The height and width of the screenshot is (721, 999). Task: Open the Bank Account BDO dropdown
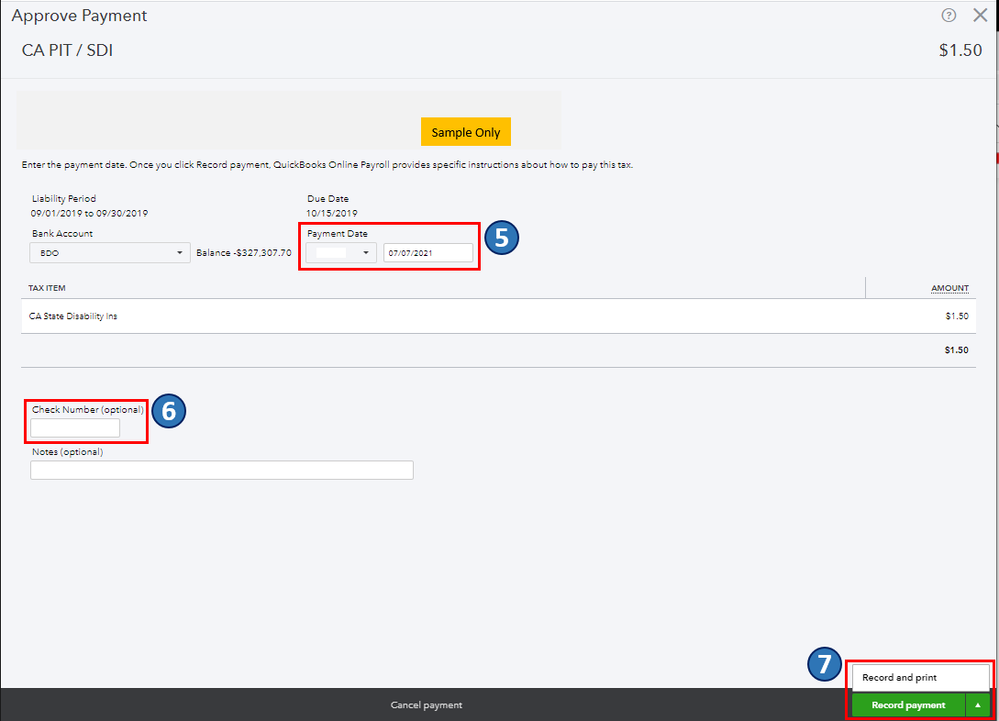(110, 253)
